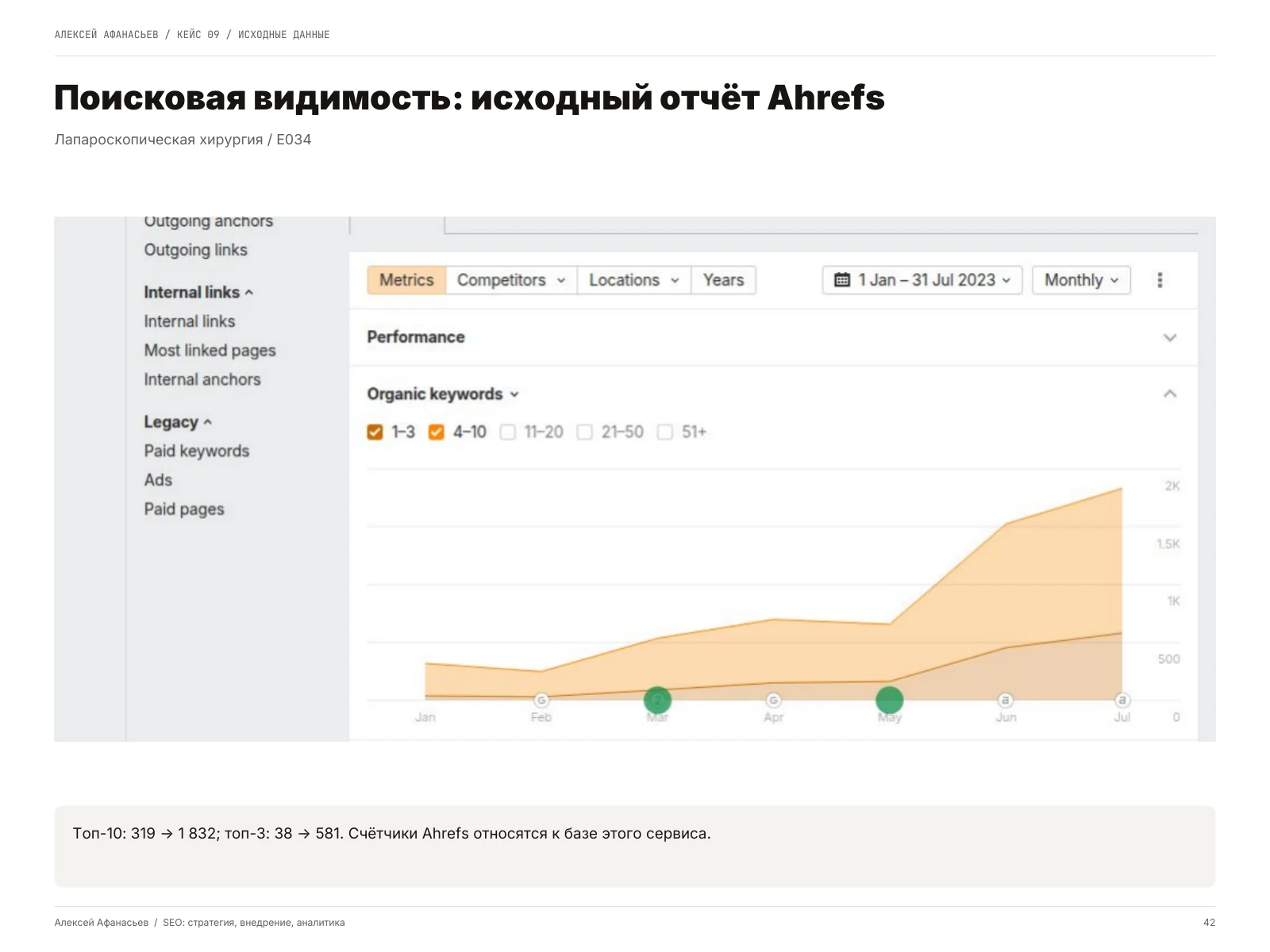
Task: Click the Google update marker above Apr
Action: tap(773, 700)
